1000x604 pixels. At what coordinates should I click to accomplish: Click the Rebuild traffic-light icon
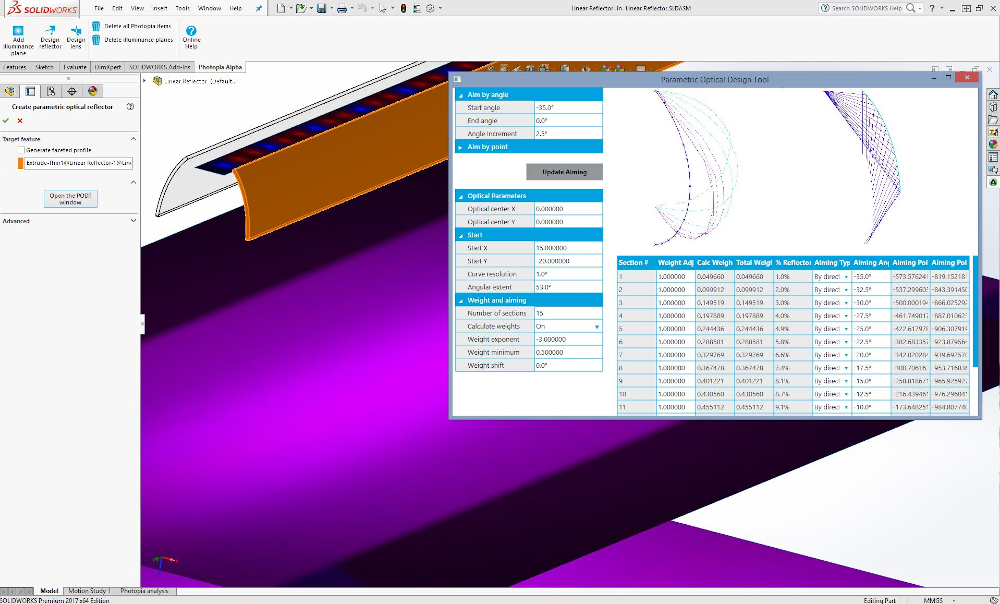click(x=403, y=9)
